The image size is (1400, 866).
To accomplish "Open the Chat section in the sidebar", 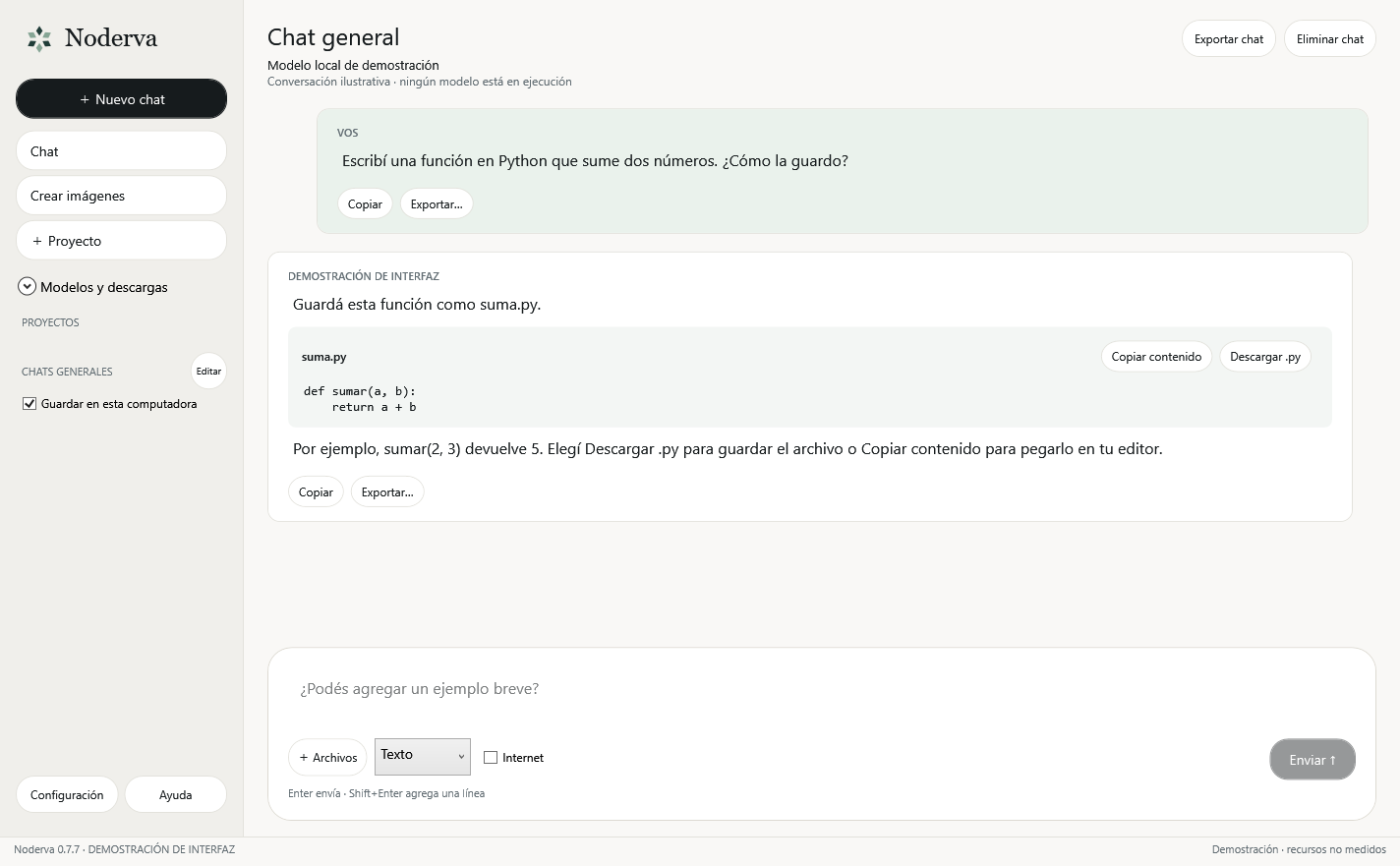I will [121, 151].
